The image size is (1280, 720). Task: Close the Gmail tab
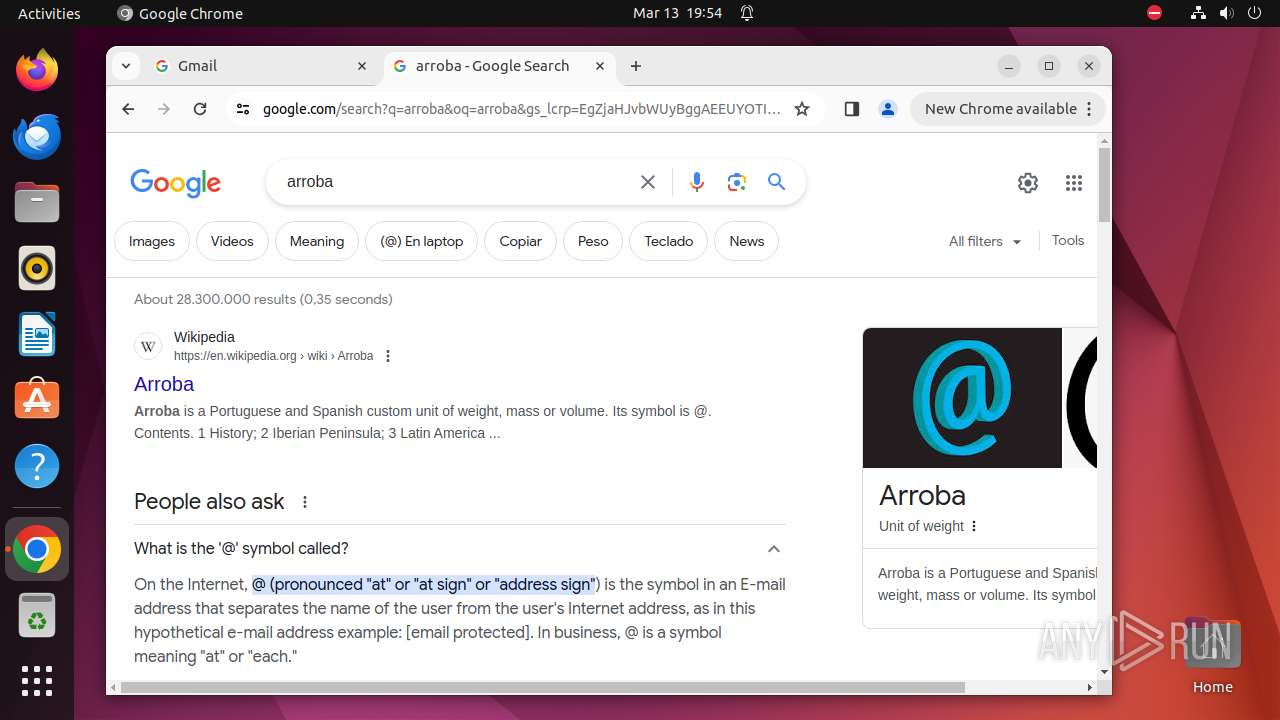point(362,66)
